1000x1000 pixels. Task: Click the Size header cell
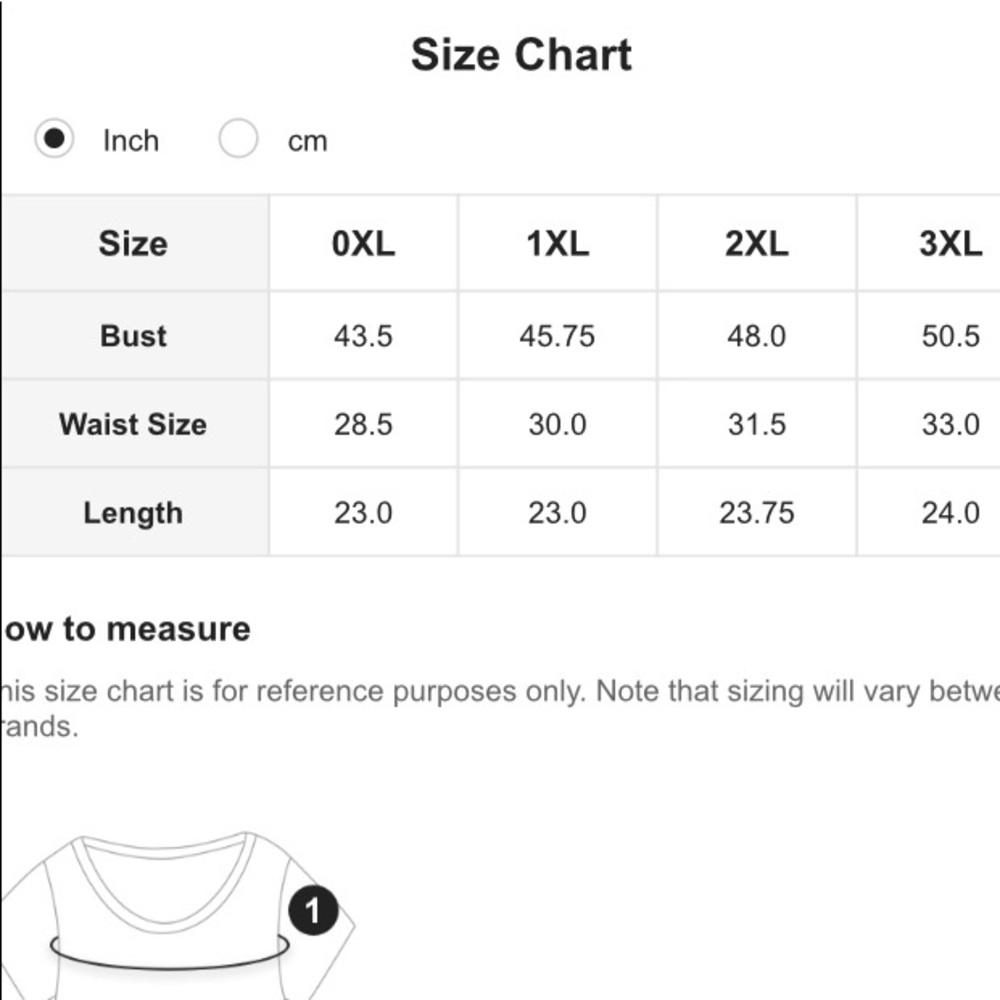(134, 243)
